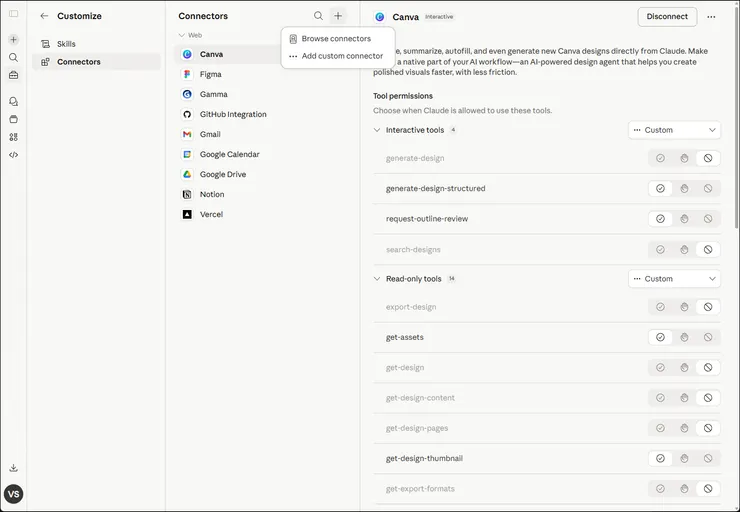Set generate-design to always allow
This screenshot has width=740, height=512.
click(660, 158)
